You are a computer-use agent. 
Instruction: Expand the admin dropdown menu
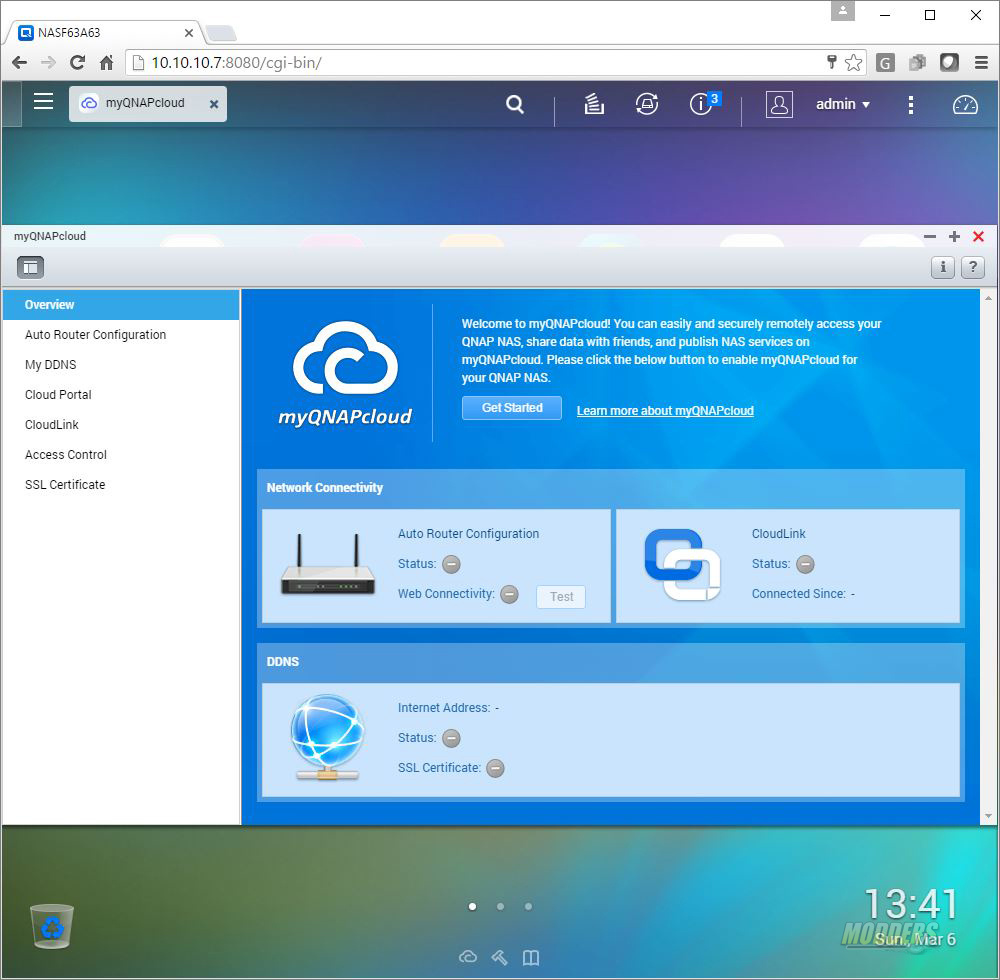(x=842, y=104)
